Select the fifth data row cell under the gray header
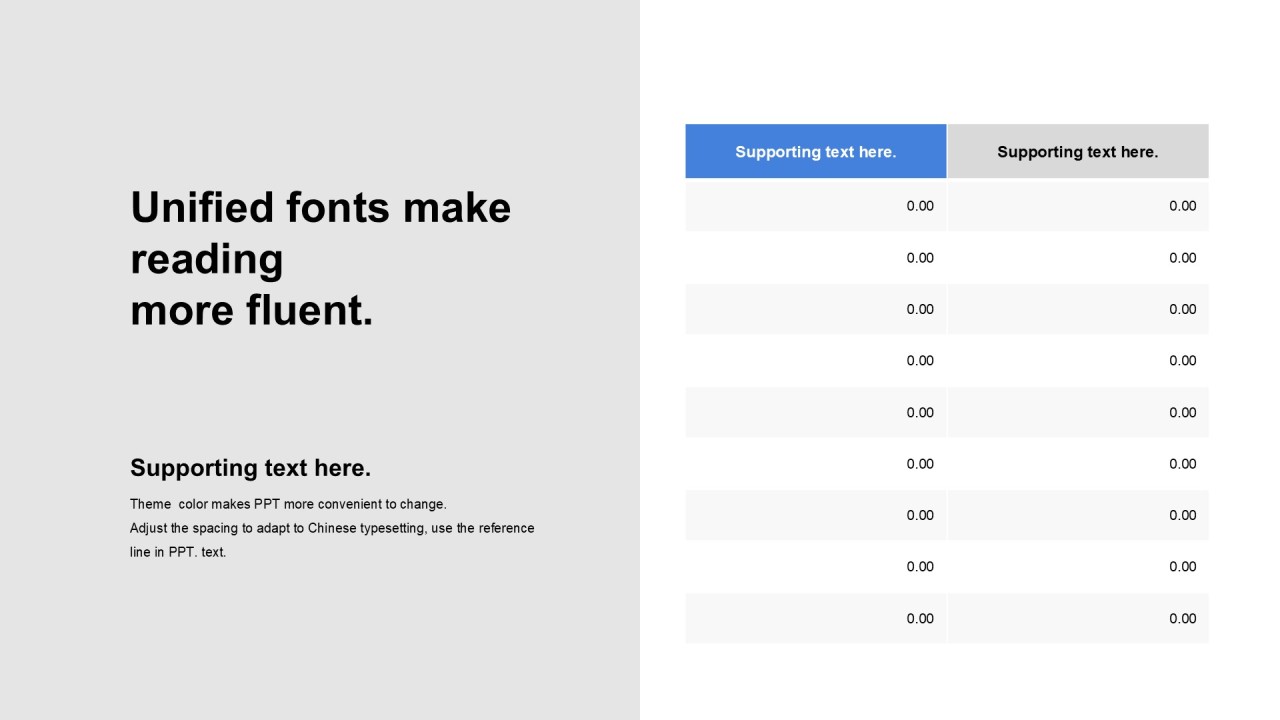Viewport: 1280px width, 720px height. 1078,412
